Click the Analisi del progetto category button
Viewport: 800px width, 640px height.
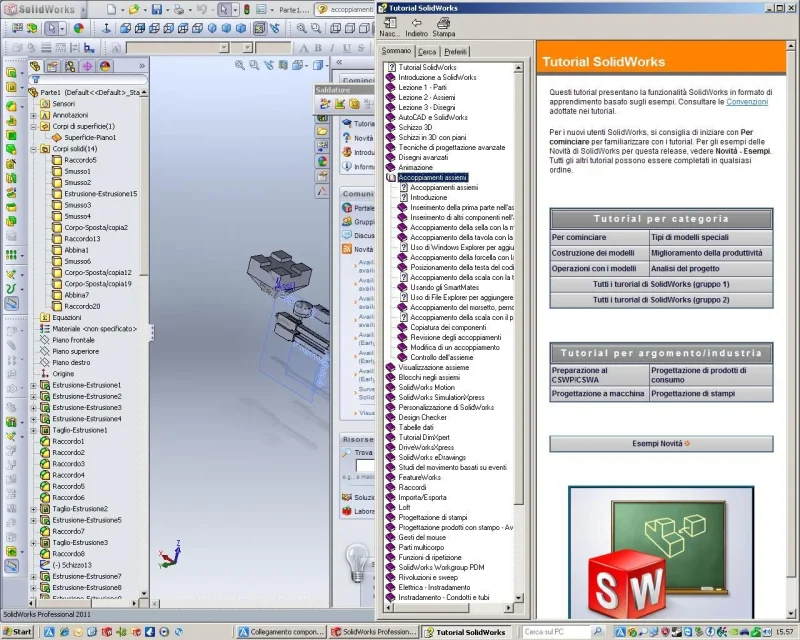coord(711,268)
